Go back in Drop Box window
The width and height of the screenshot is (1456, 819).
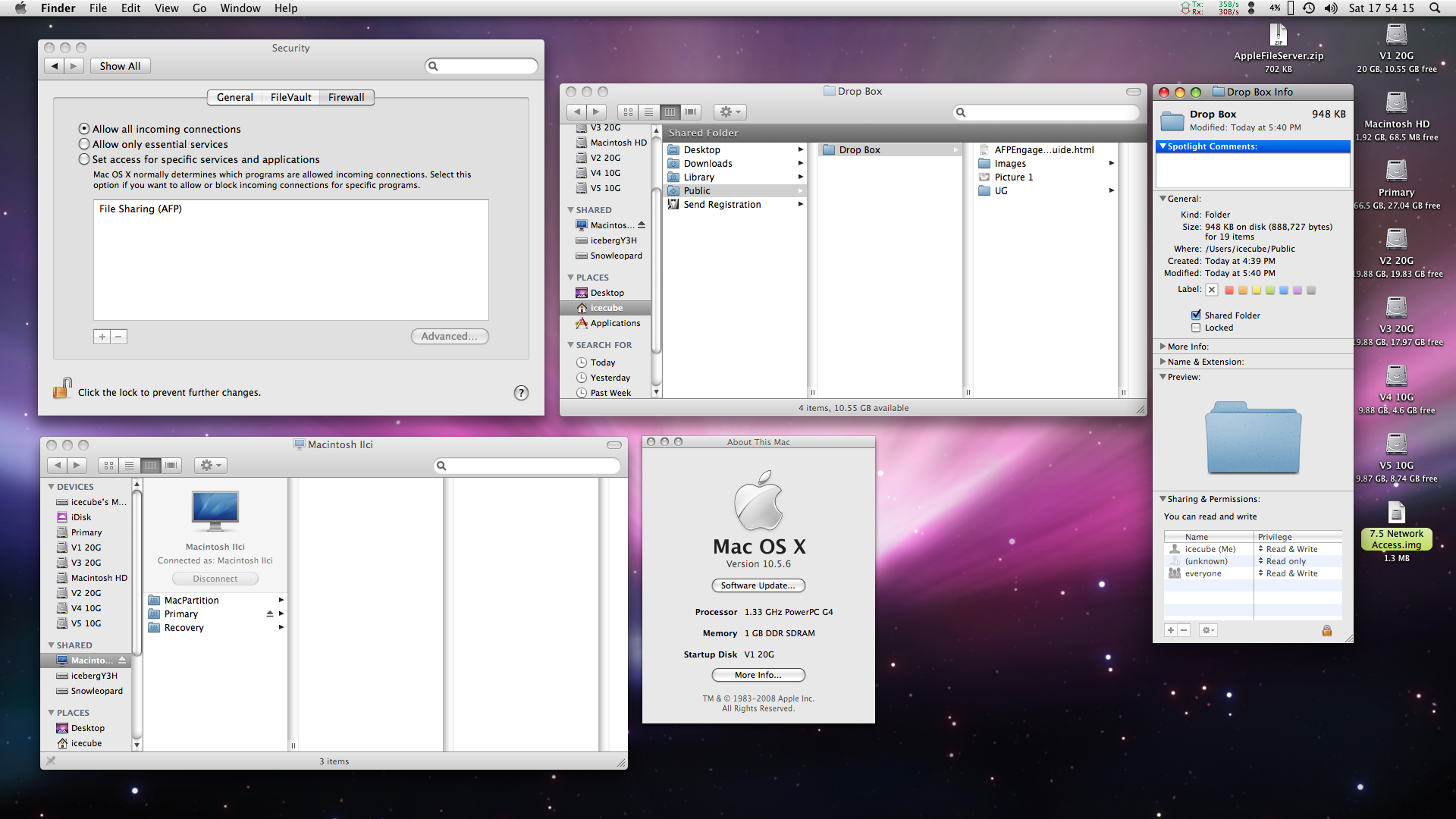[576, 112]
